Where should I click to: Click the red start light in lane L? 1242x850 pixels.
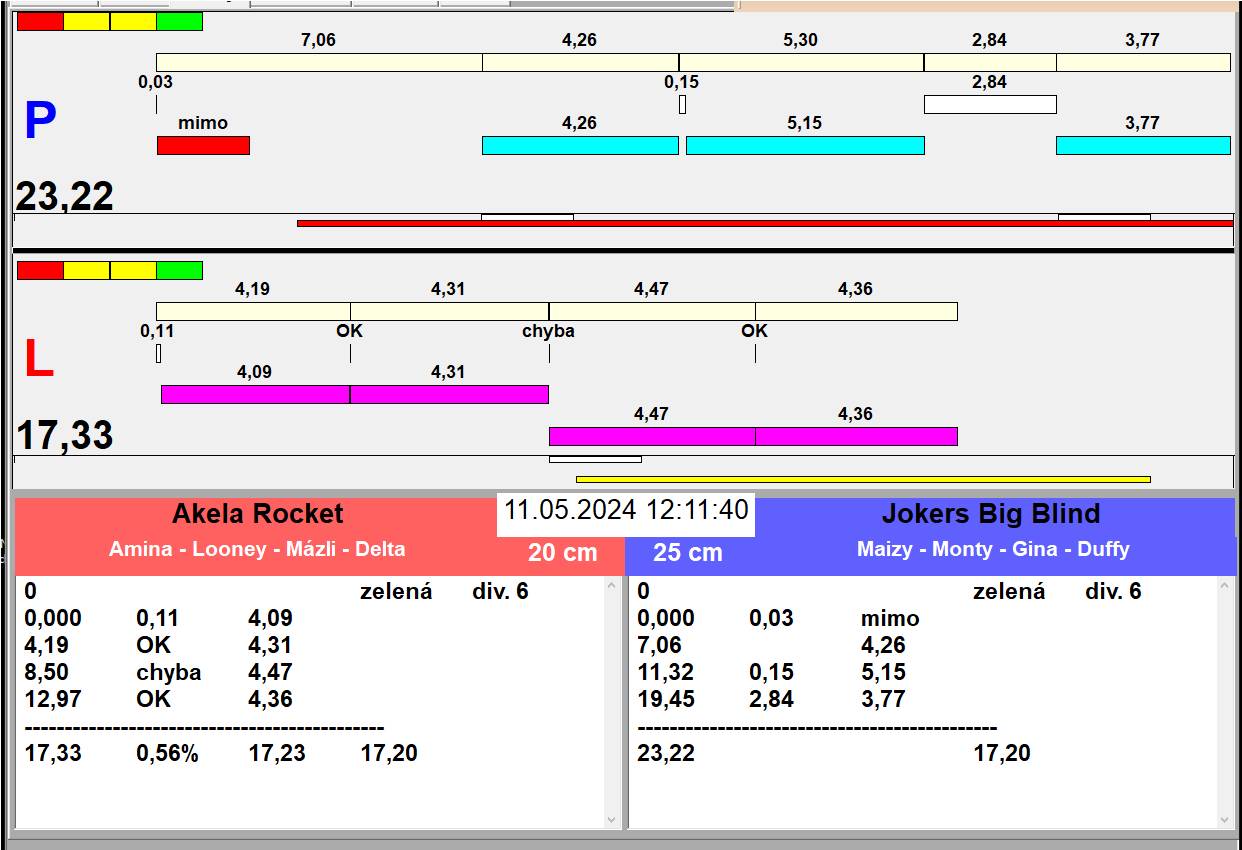pos(40,270)
